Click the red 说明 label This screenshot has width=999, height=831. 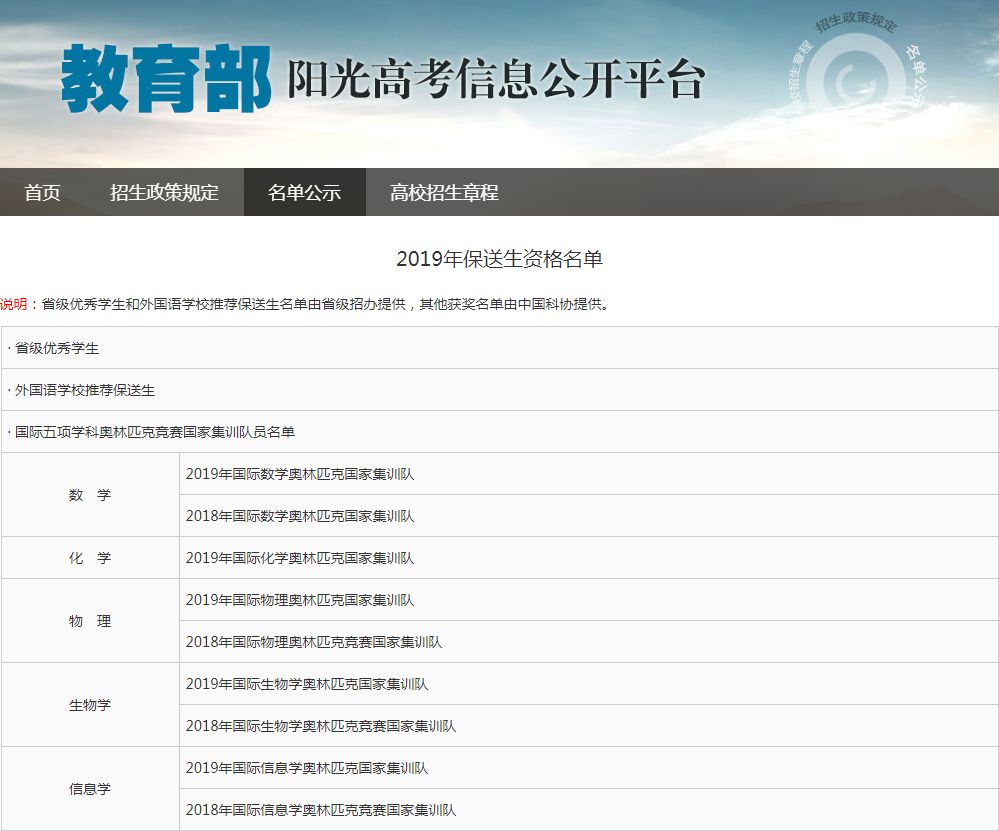(13, 304)
